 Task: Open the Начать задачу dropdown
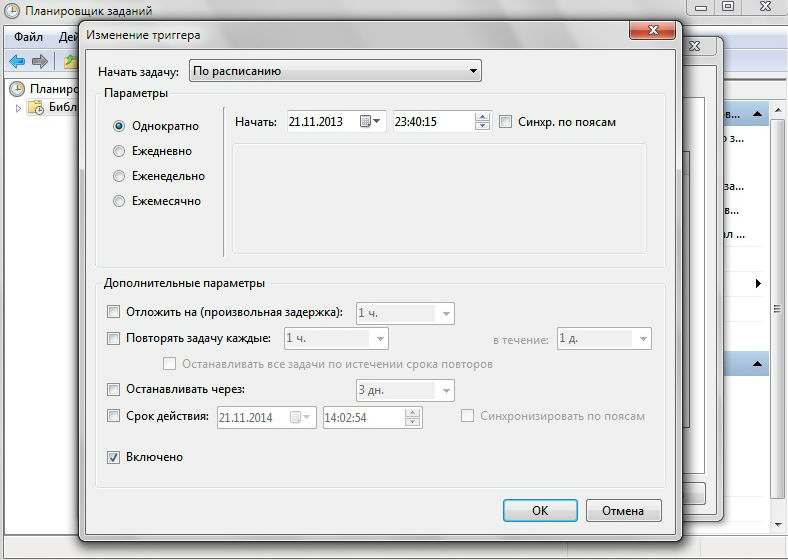(x=335, y=71)
